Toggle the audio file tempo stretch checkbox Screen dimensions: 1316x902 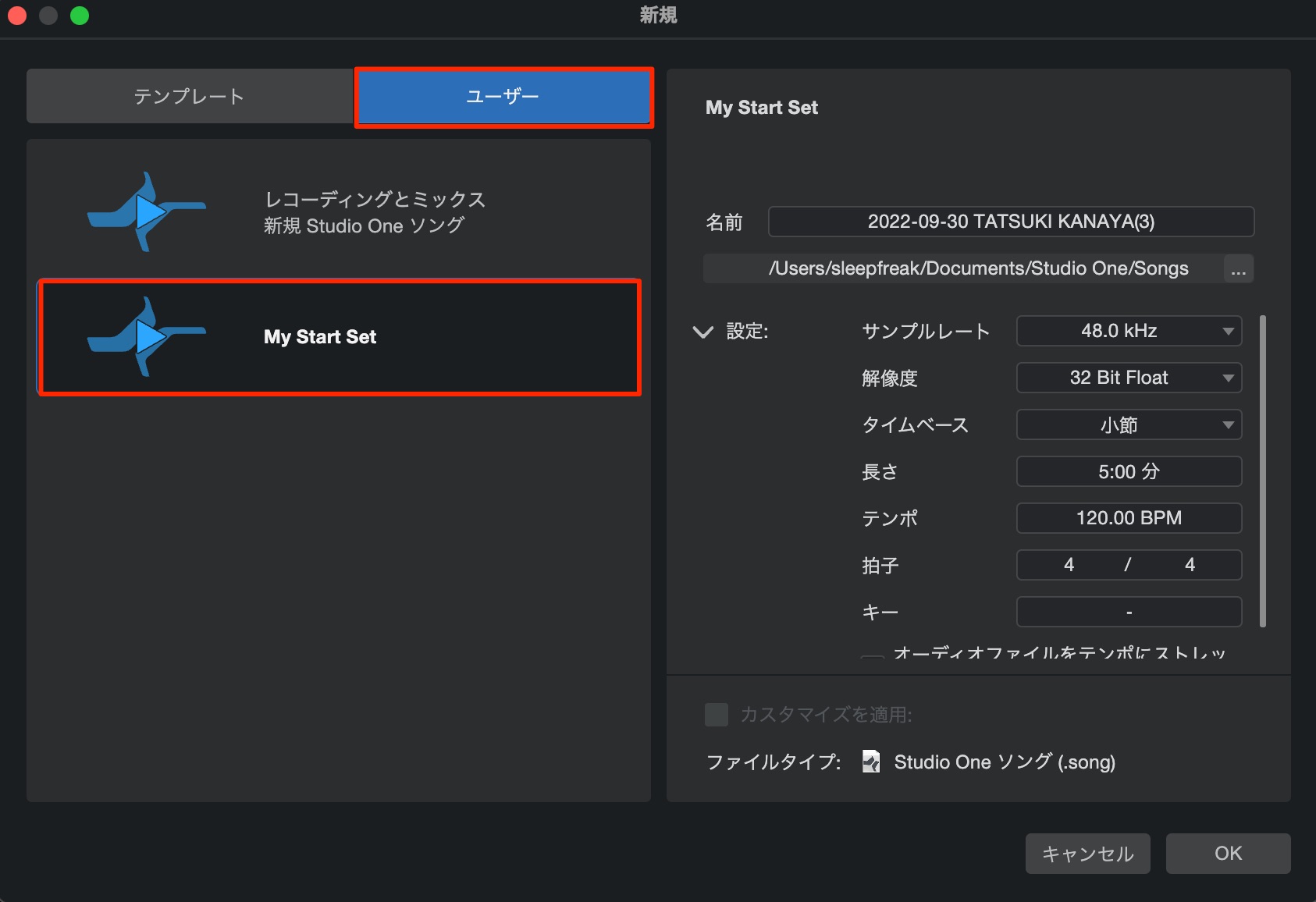[x=873, y=657]
